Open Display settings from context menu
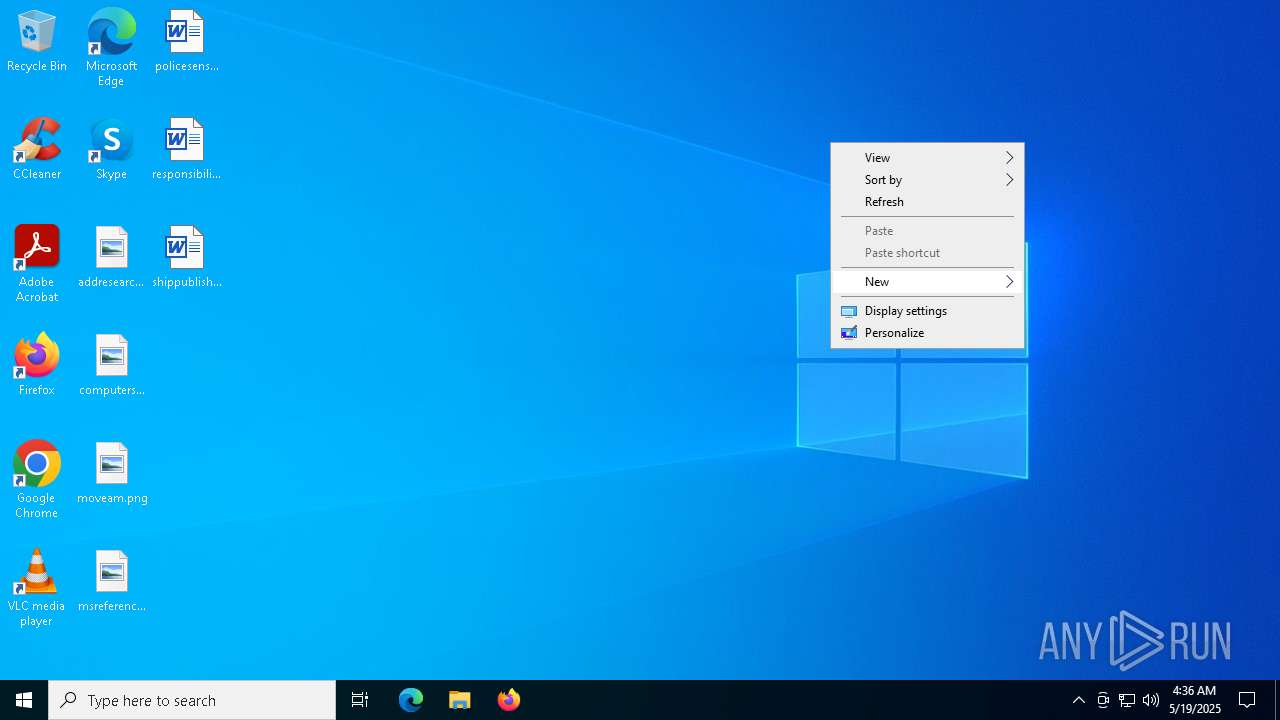The image size is (1280, 720). coord(927,311)
